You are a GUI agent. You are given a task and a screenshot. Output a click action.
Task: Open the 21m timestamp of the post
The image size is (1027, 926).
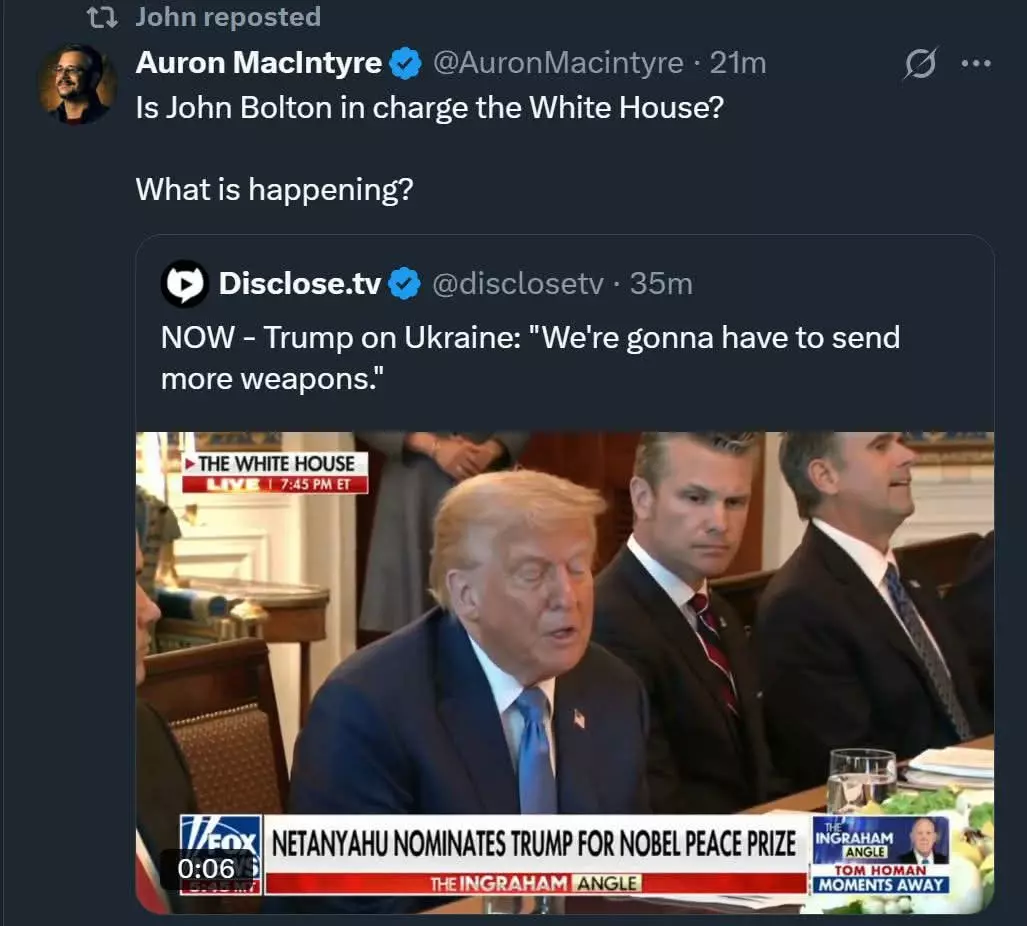[738, 64]
